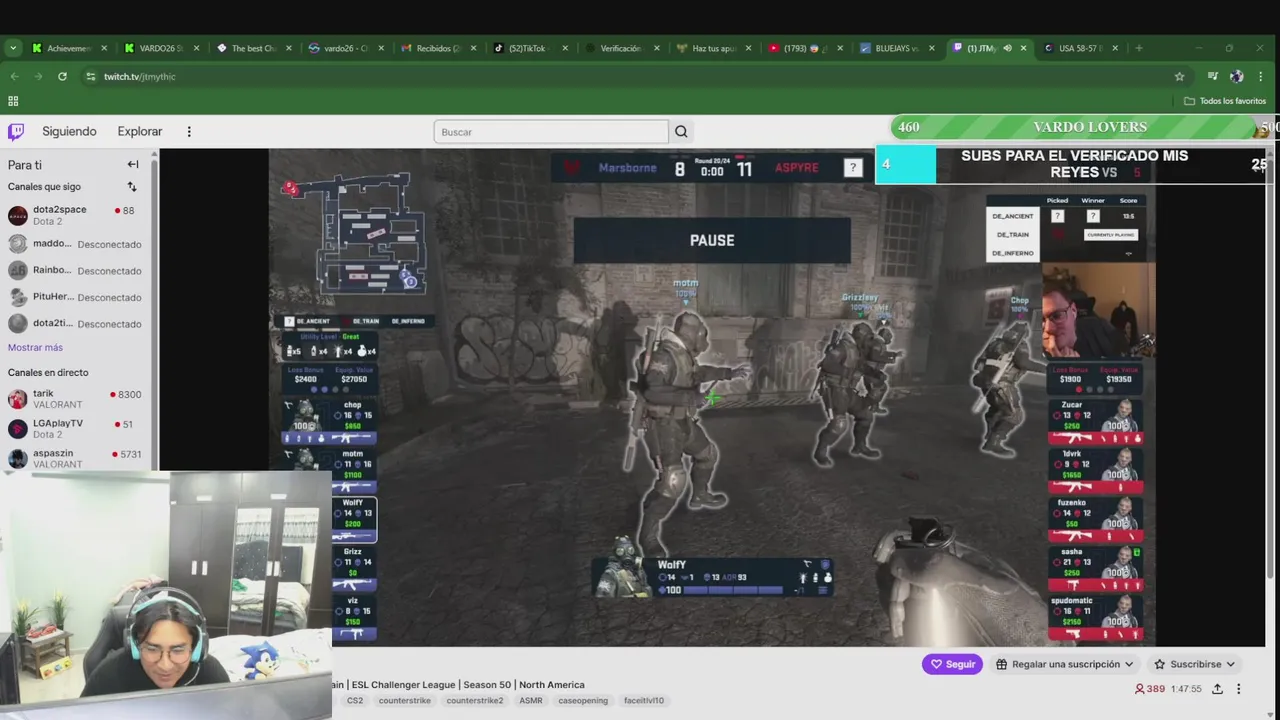The width and height of the screenshot is (1280, 720).
Task: Open the tab search dropdown arrow
Action: [13, 48]
